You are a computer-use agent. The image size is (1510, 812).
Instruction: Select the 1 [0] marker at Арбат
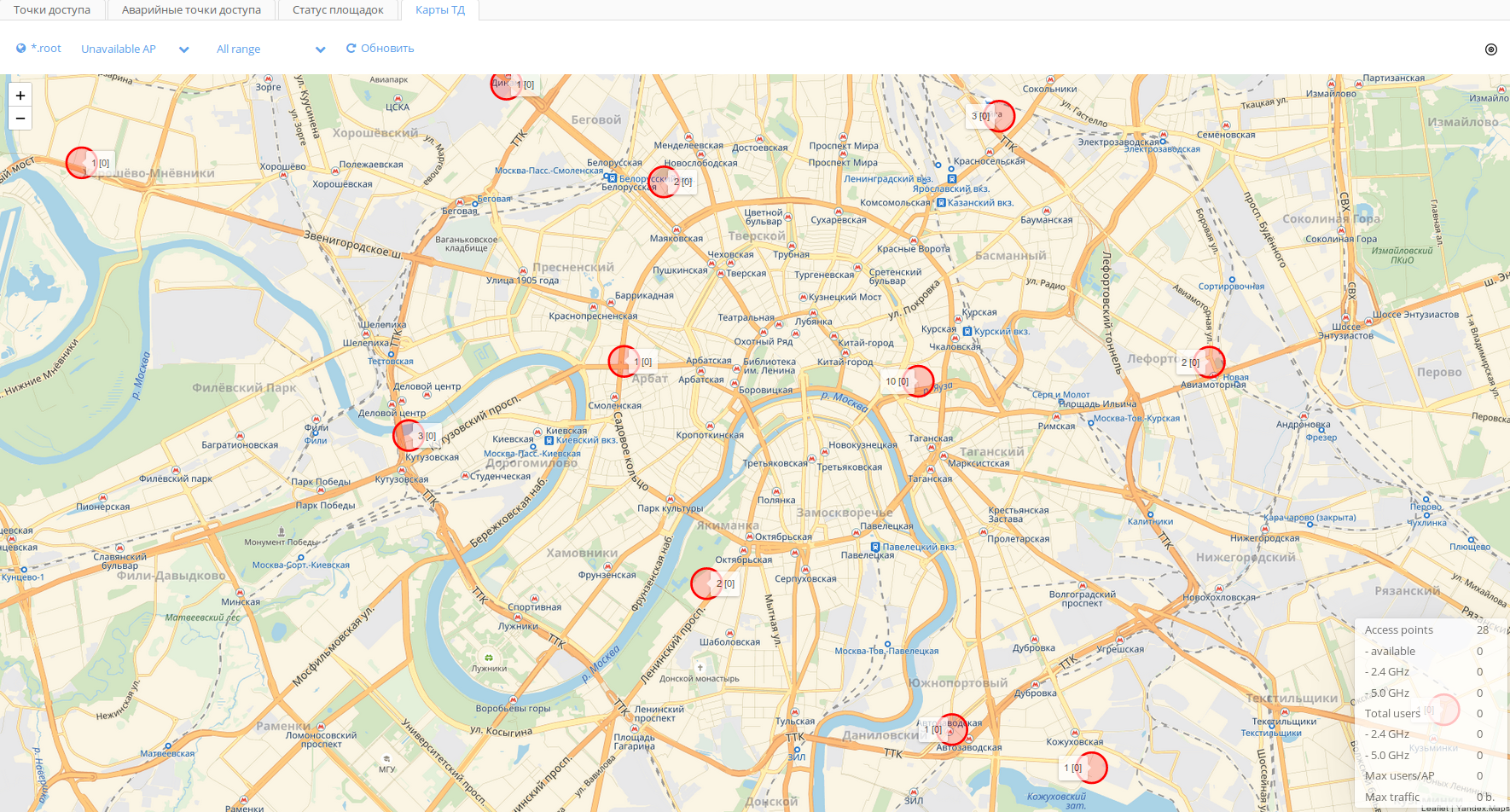624,362
